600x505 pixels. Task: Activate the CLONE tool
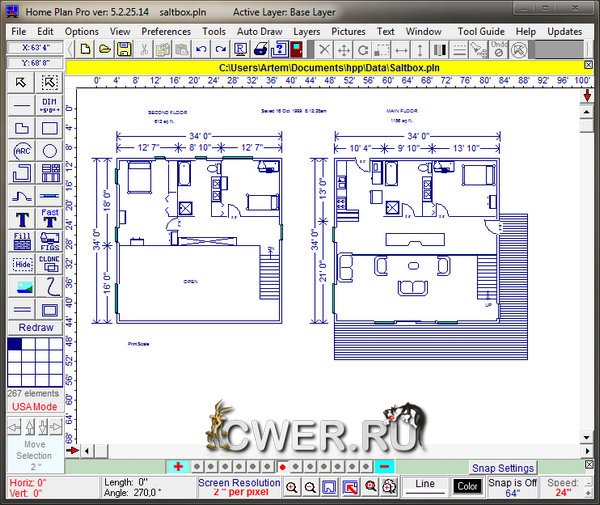49,263
